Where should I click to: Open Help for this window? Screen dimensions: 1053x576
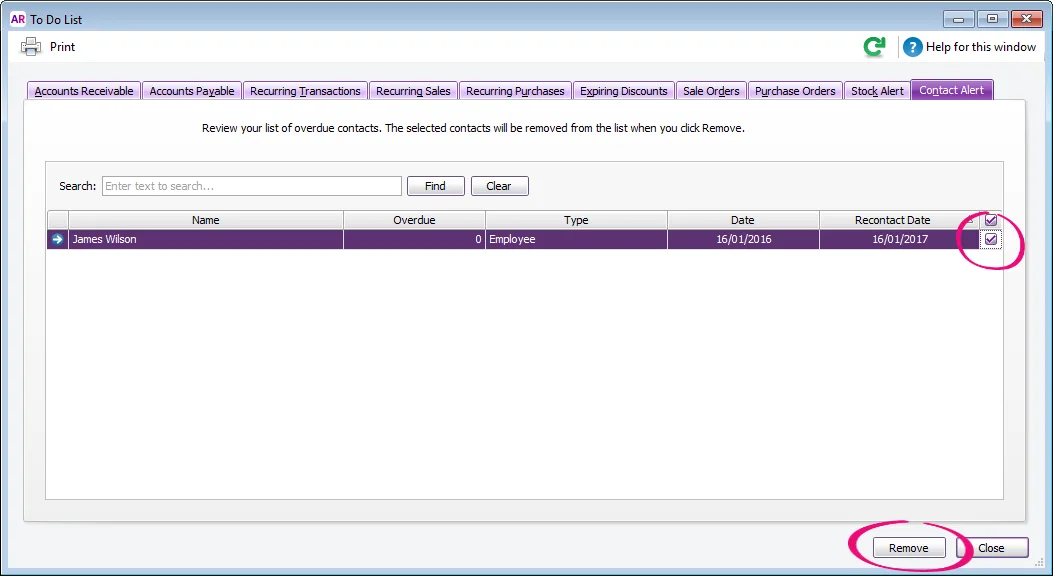point(980,47)
